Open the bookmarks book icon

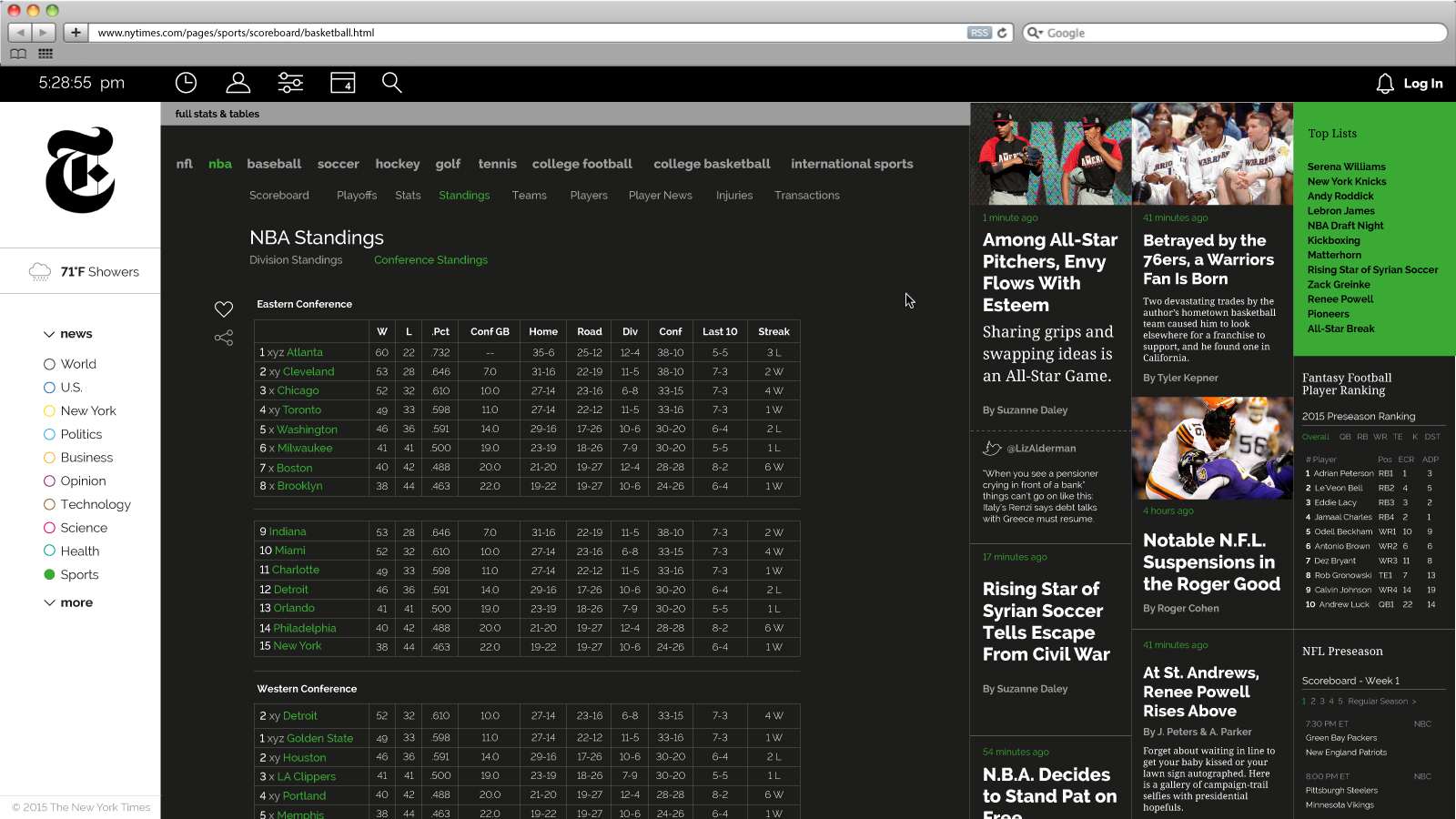(18, 54)
